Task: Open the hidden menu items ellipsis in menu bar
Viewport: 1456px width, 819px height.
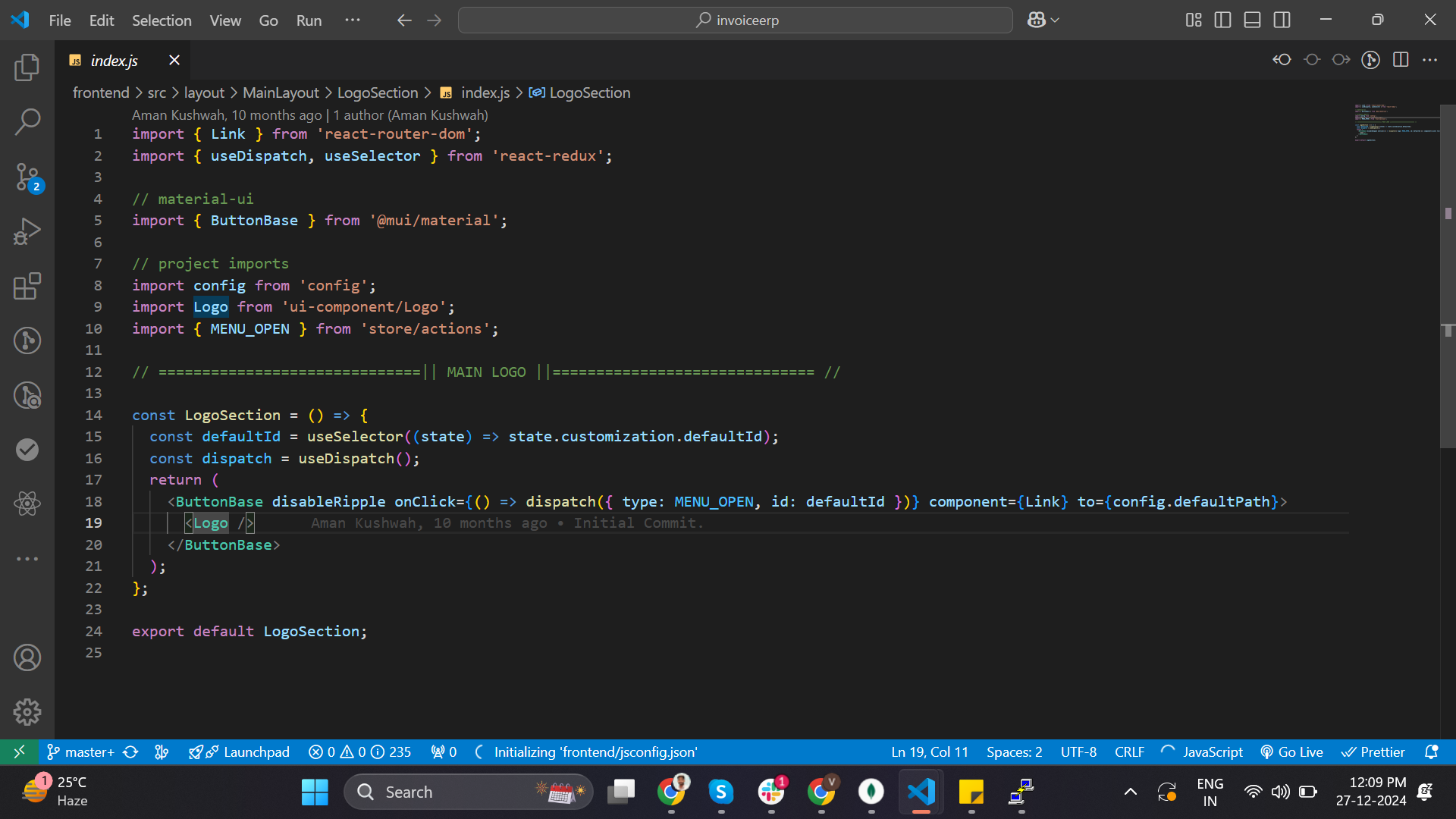Action: (353, 20)
